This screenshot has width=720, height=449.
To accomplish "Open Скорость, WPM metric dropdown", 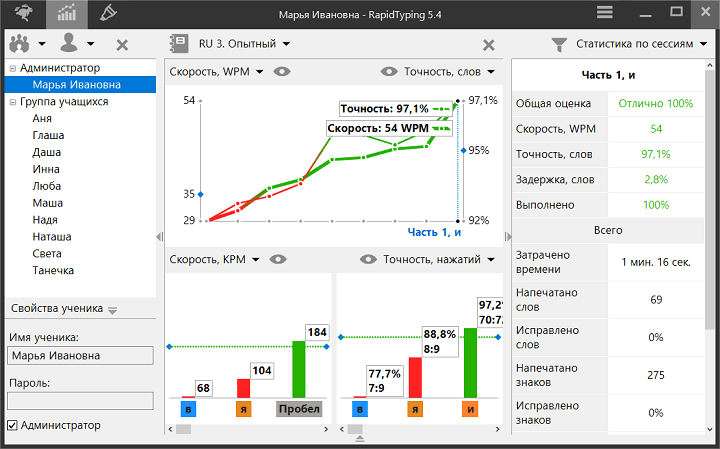I will point(216,72).
